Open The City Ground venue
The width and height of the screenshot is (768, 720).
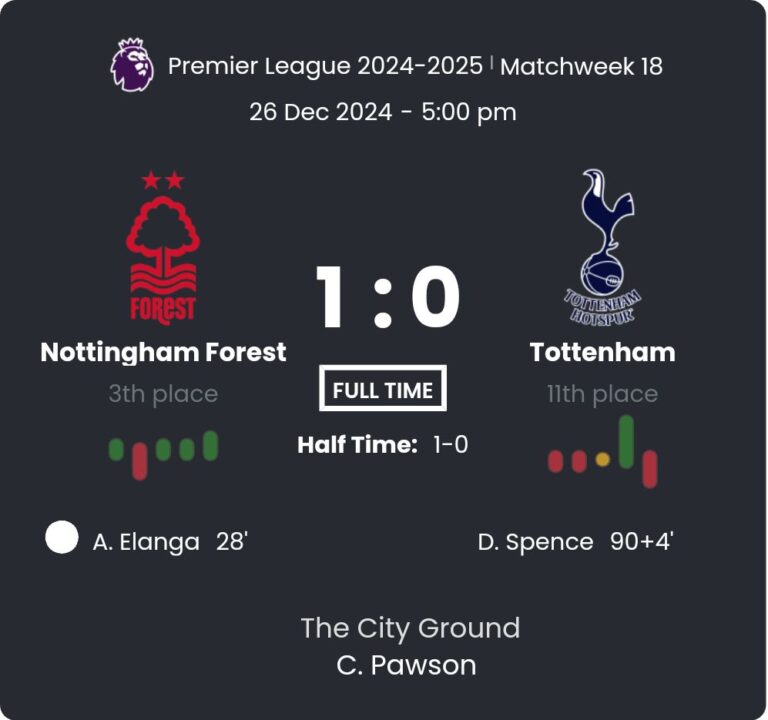point(410,628)
